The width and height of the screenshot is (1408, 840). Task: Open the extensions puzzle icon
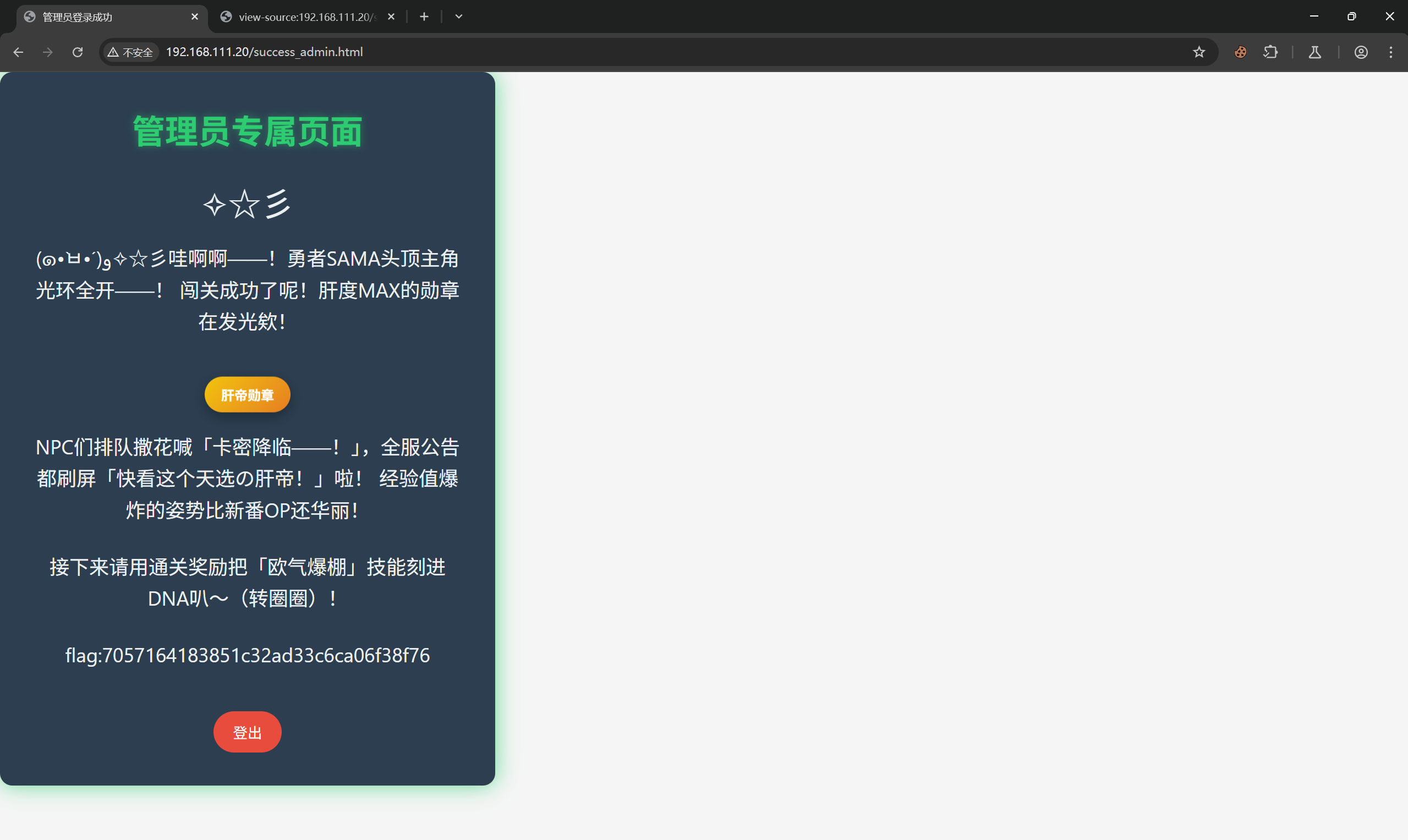tap(1270, 52)
